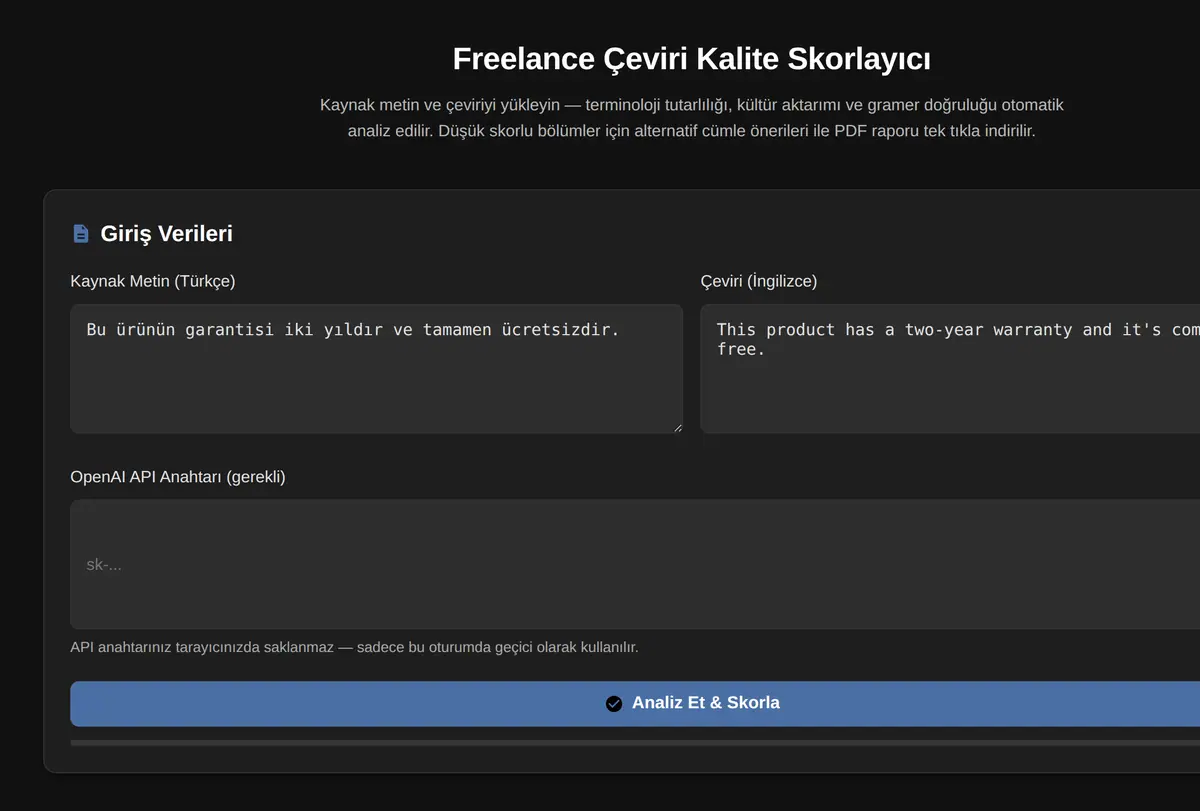Image resolution: width=1200 pixels, height=811 pixels.
Task: Click the Kaynak Metin (Türkçe) label
Action: tap(153, 281)
